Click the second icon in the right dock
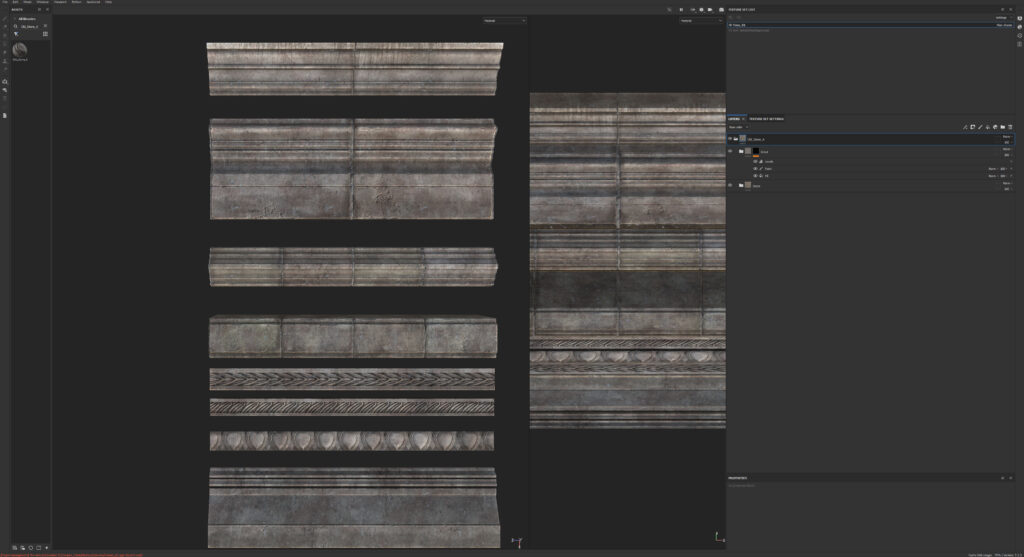Screen dimensions: 1024x557 tap(1019, 27)
